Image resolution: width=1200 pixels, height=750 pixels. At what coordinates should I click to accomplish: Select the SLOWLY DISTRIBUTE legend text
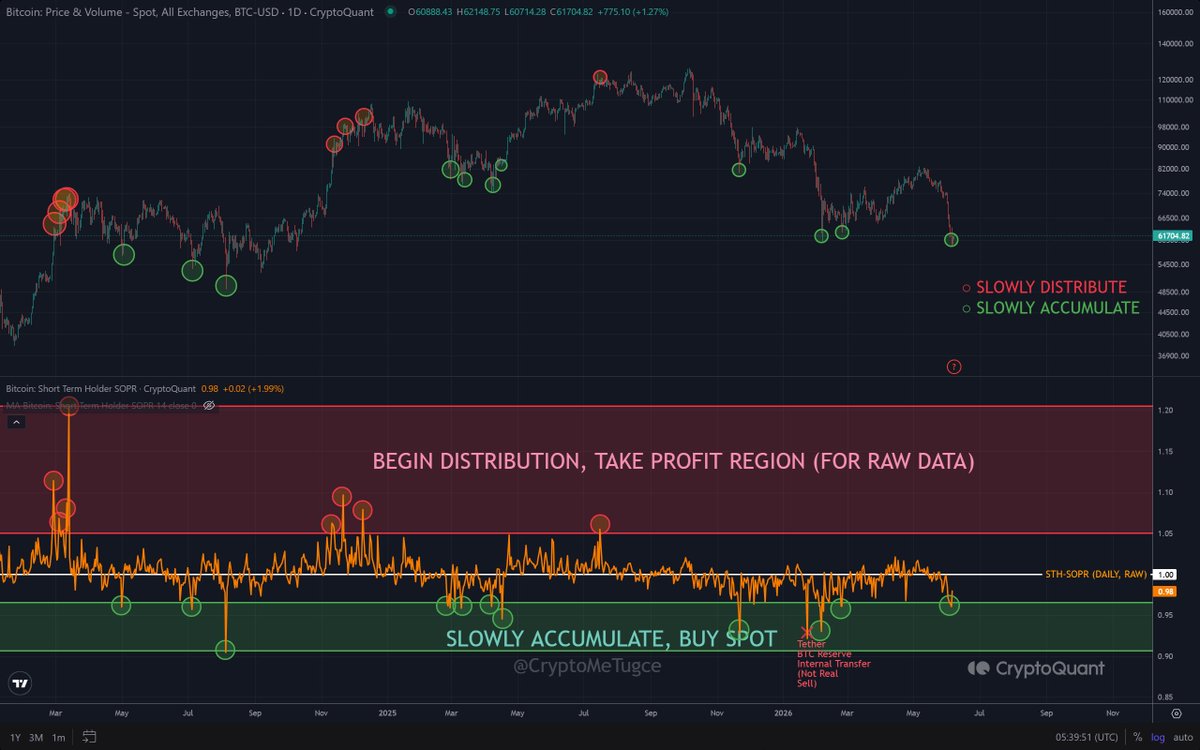pos(1051,287)
